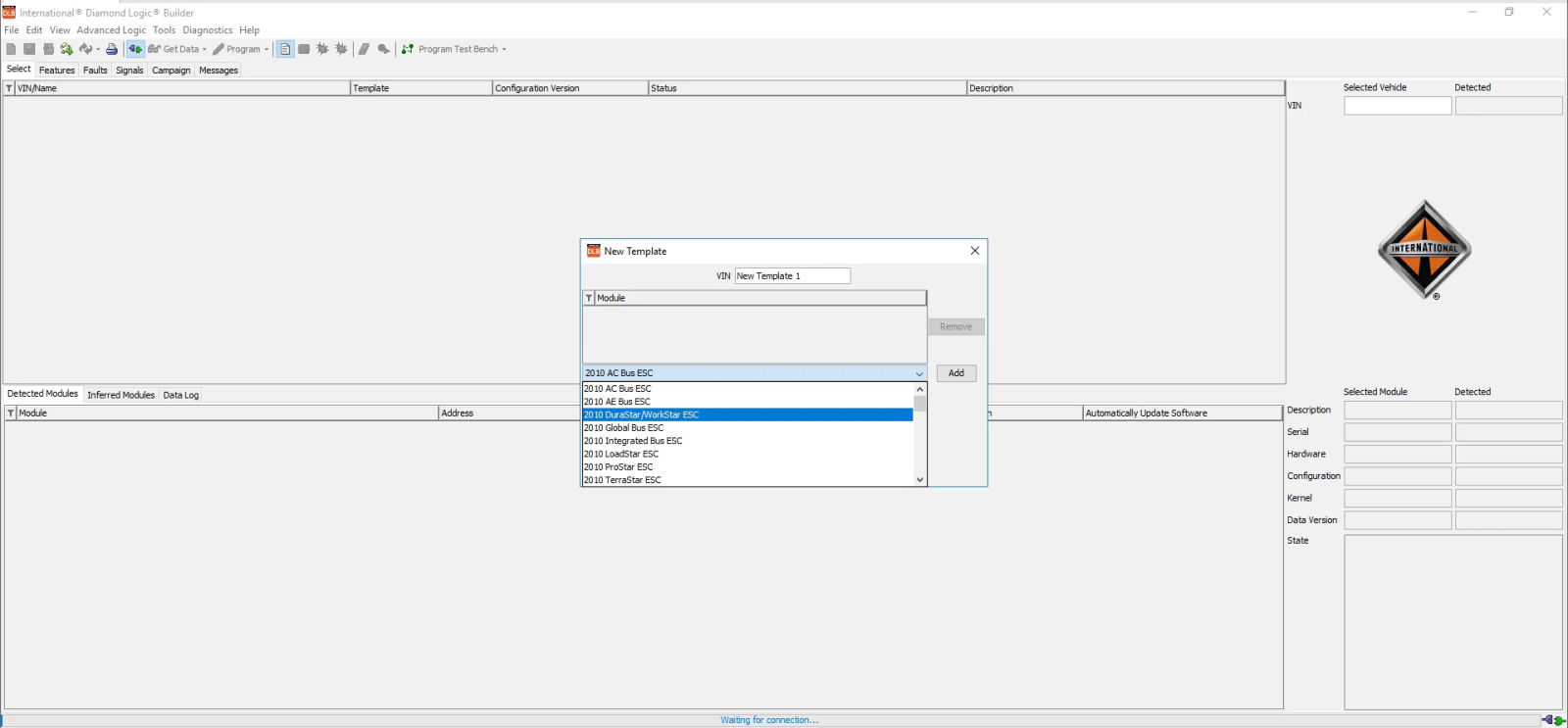Image resolution: width=1568 pixels, height=728 pixels.
Task: Select 2010 DuraStar/WorkStar ESC from the list
Action: (748, 414)
